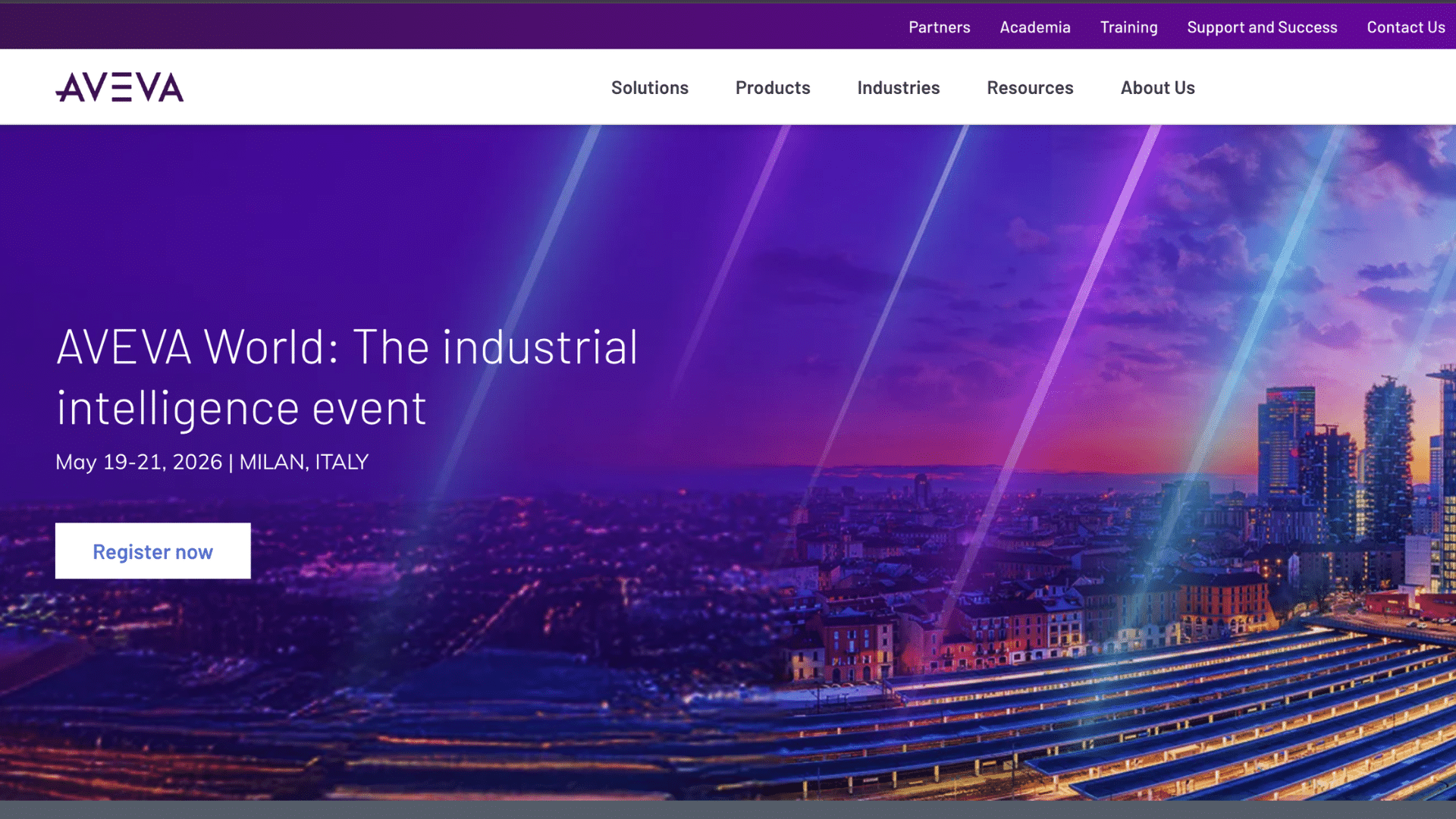Image resolution: width=1456 pixels, height=819 pixels.
Task: Open the Training link
Action: [x=1129, y=27]
